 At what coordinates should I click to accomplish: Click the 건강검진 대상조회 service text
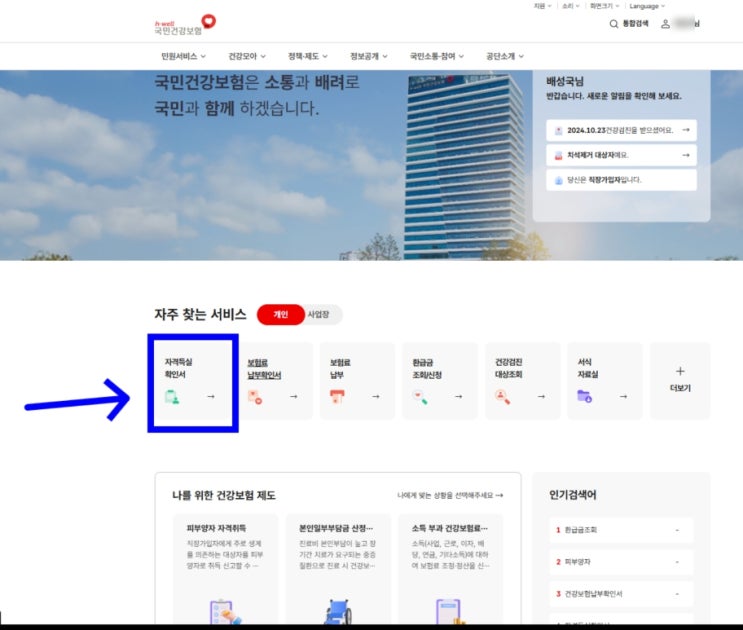[508, 368]
